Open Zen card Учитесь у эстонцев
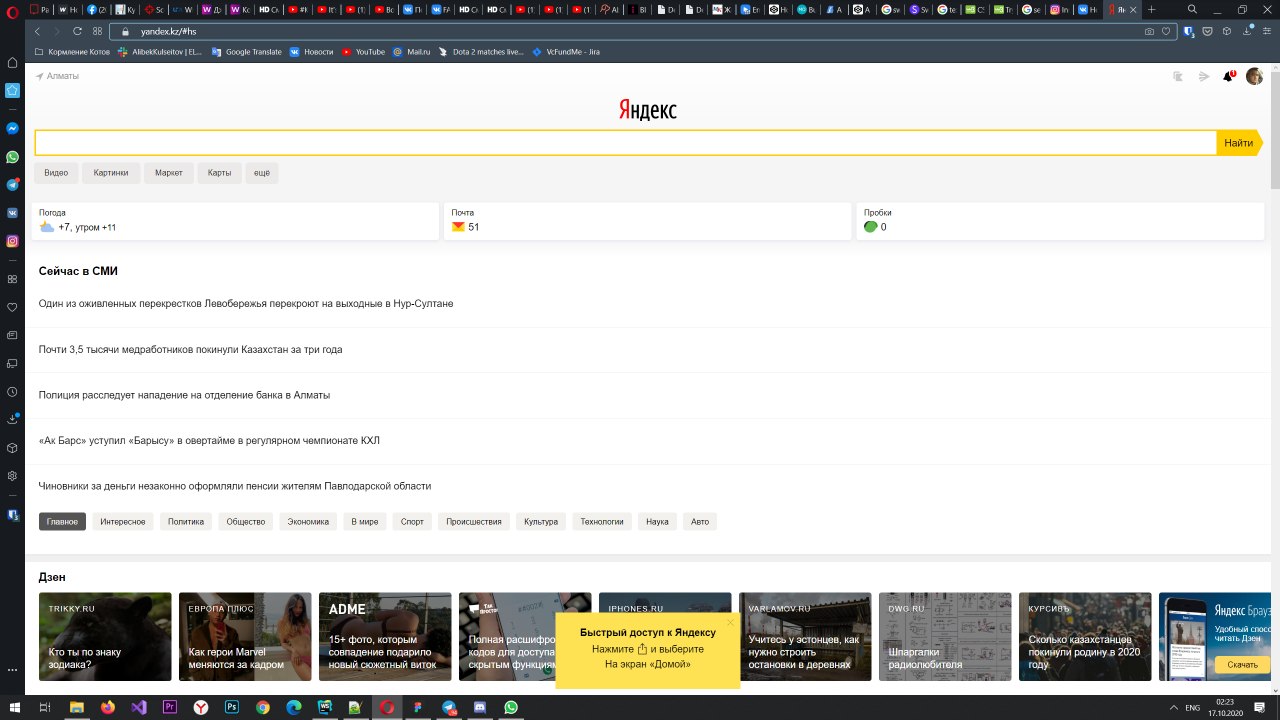The height and width of the screenshot is (720, 1280). [805, 636]
